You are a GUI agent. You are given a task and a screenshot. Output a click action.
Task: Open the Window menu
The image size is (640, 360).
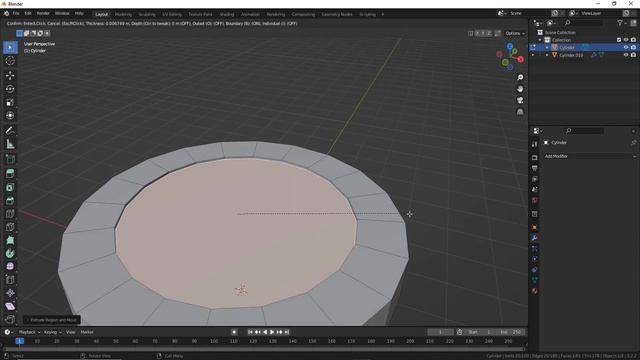62,13
